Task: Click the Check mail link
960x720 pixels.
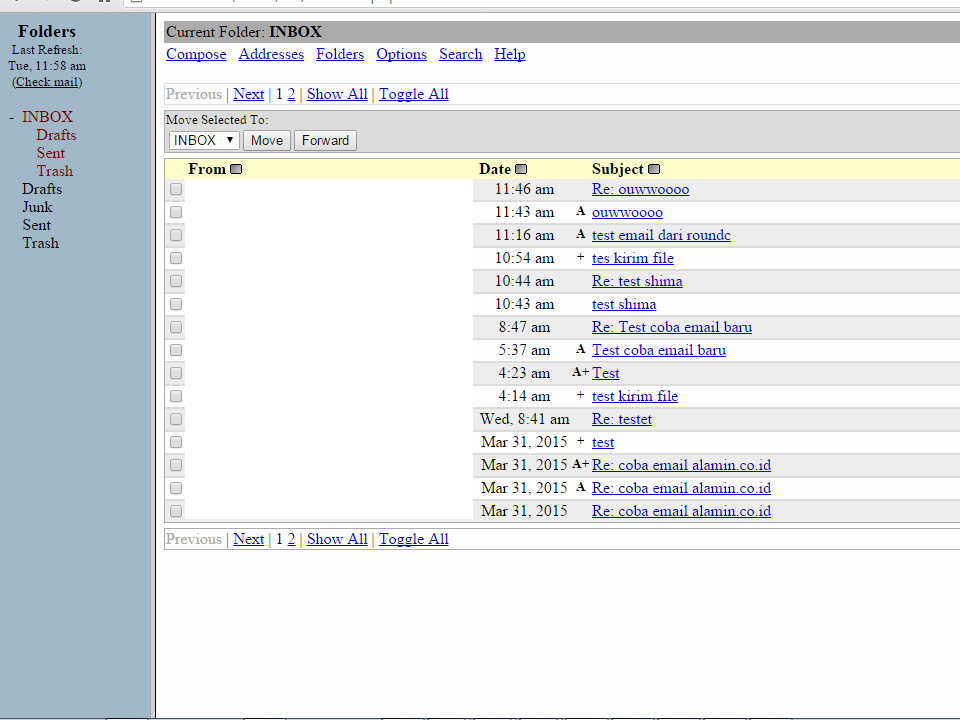Action: (47, 82)
